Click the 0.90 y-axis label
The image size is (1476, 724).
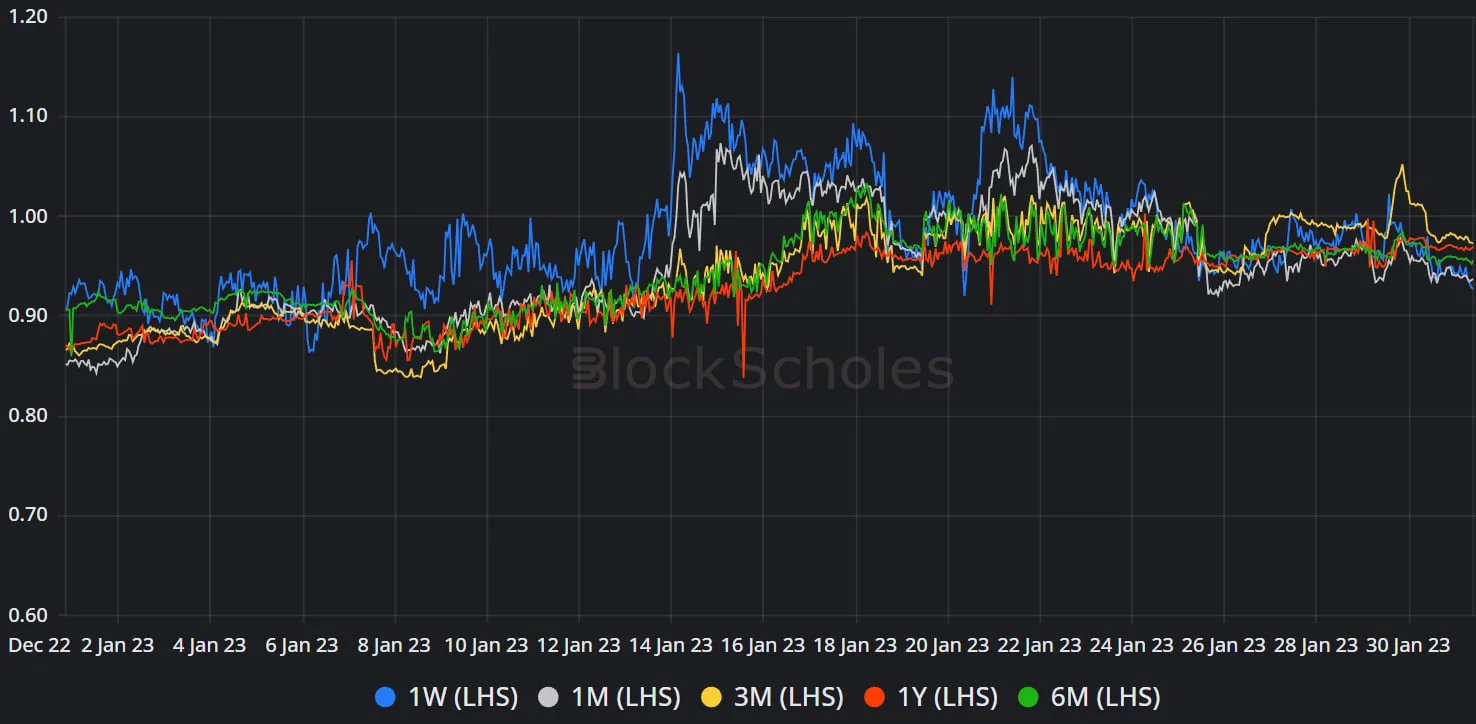(27, 316)
